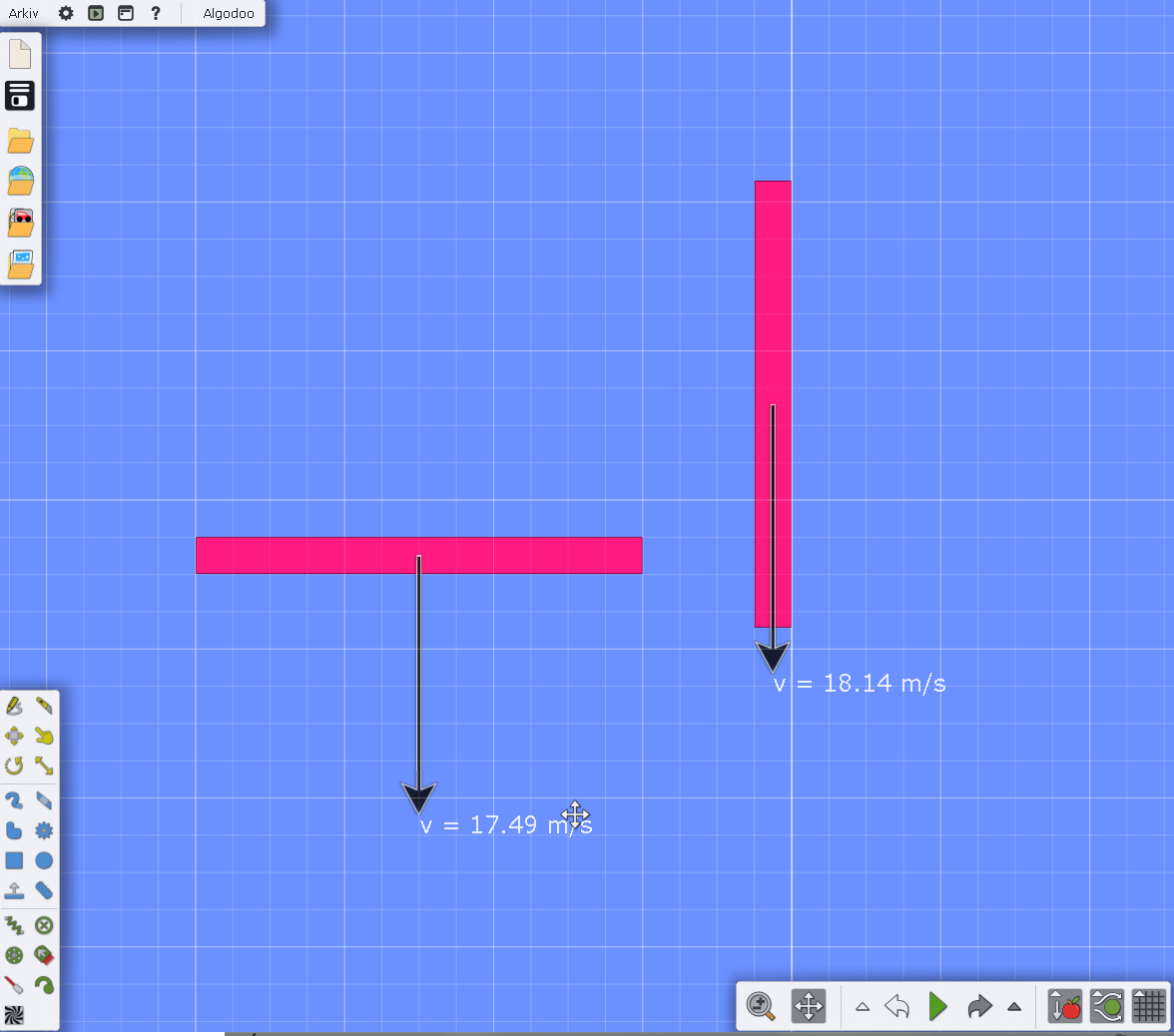1174x1036 pixels.
Task: Choose the Spring tool
Action: 14,925
